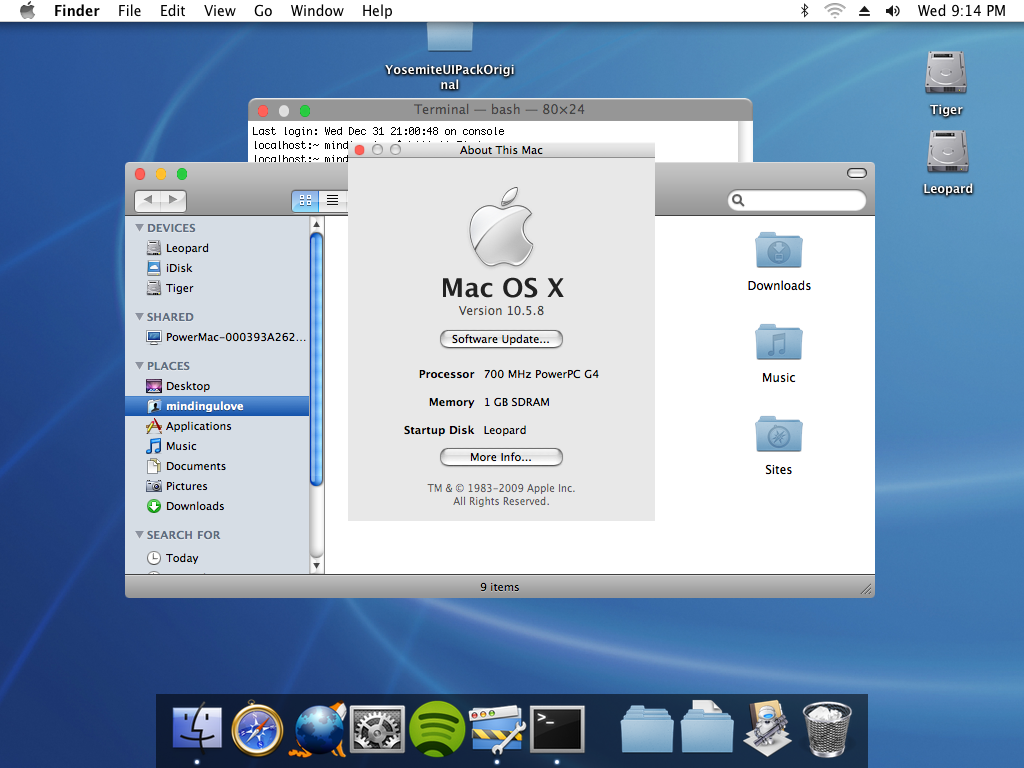Open the Go menu
This screenshot has height=768, width=1024.
(263, 11)
